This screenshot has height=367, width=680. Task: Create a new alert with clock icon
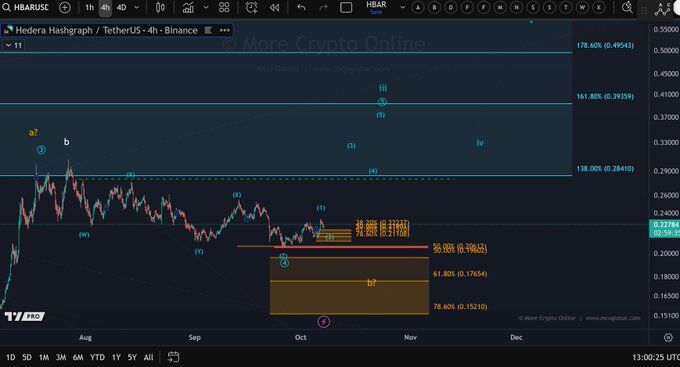coord(251,7)
